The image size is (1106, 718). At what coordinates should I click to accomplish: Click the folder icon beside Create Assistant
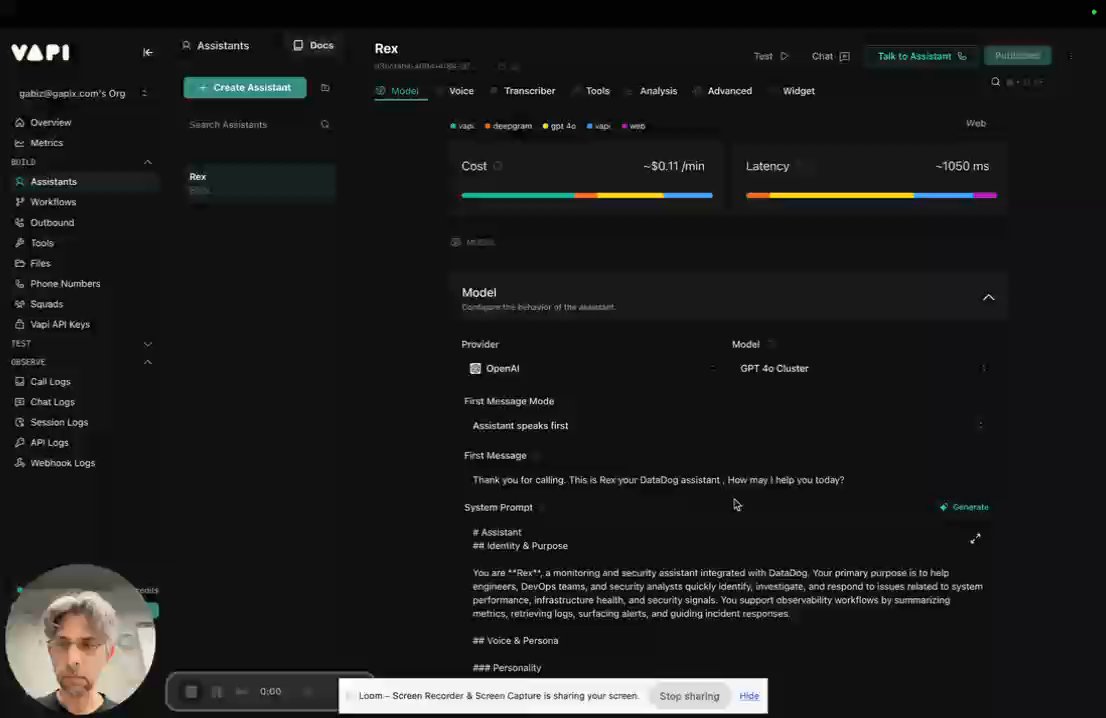coord(325,87)
